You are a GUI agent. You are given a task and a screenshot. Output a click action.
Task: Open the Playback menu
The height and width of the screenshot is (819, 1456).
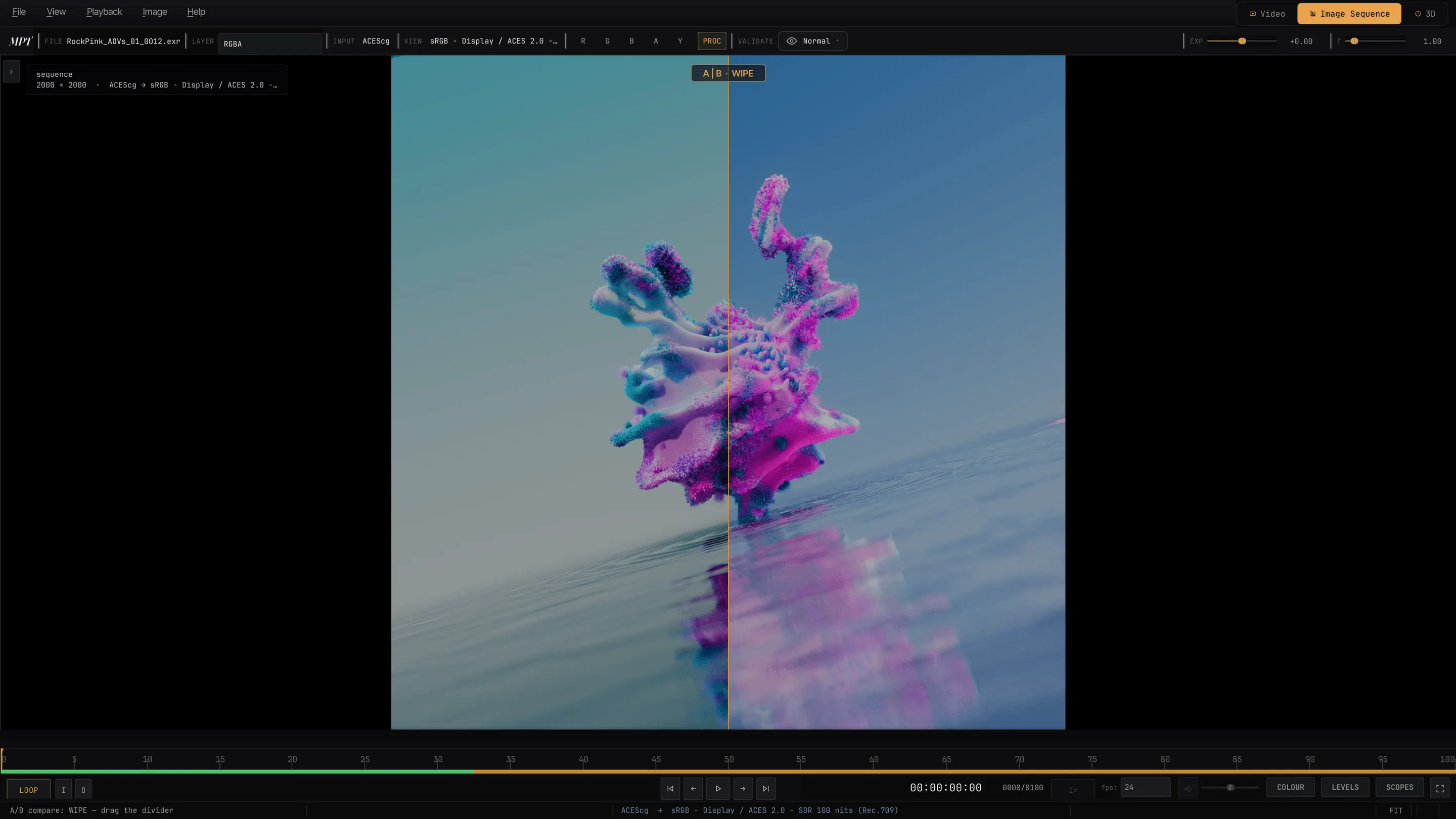click(x=104, y=12)
